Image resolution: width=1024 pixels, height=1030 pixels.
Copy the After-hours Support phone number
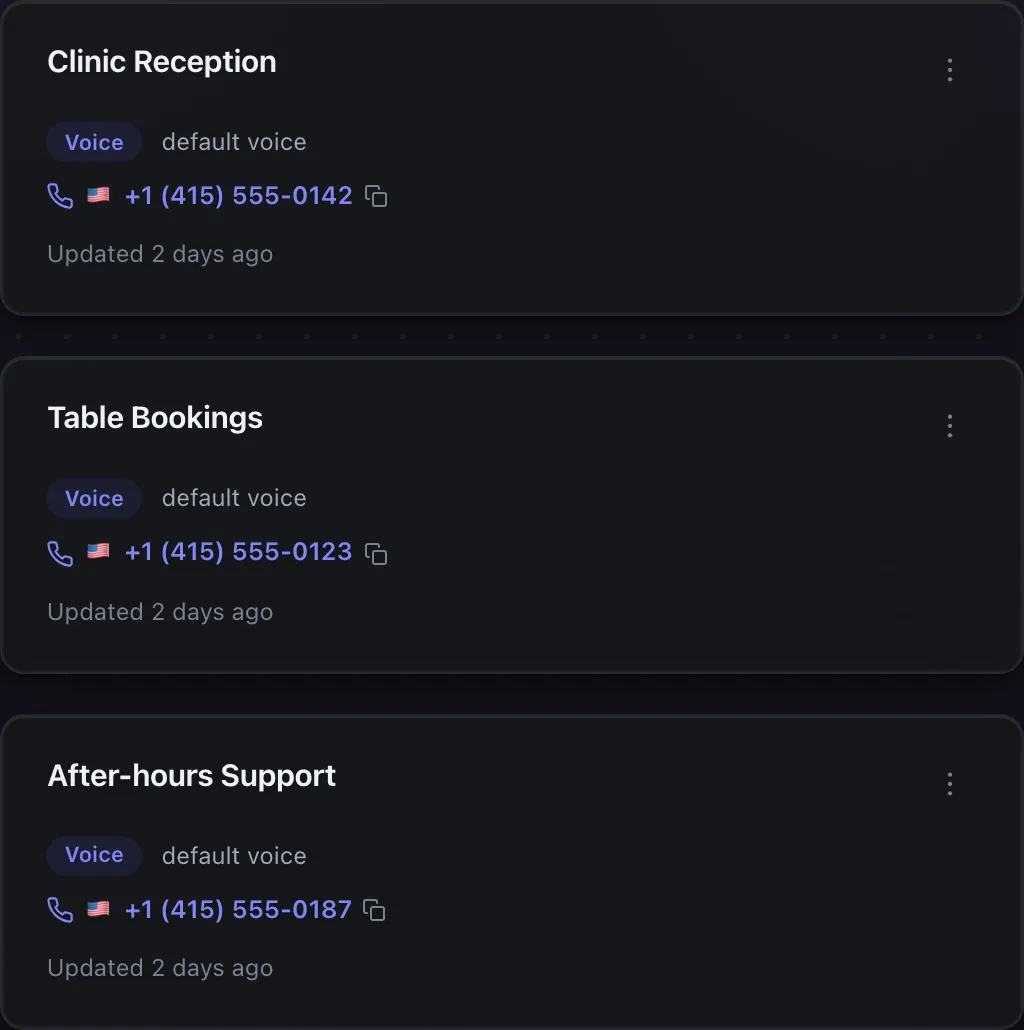pos(374,910)
